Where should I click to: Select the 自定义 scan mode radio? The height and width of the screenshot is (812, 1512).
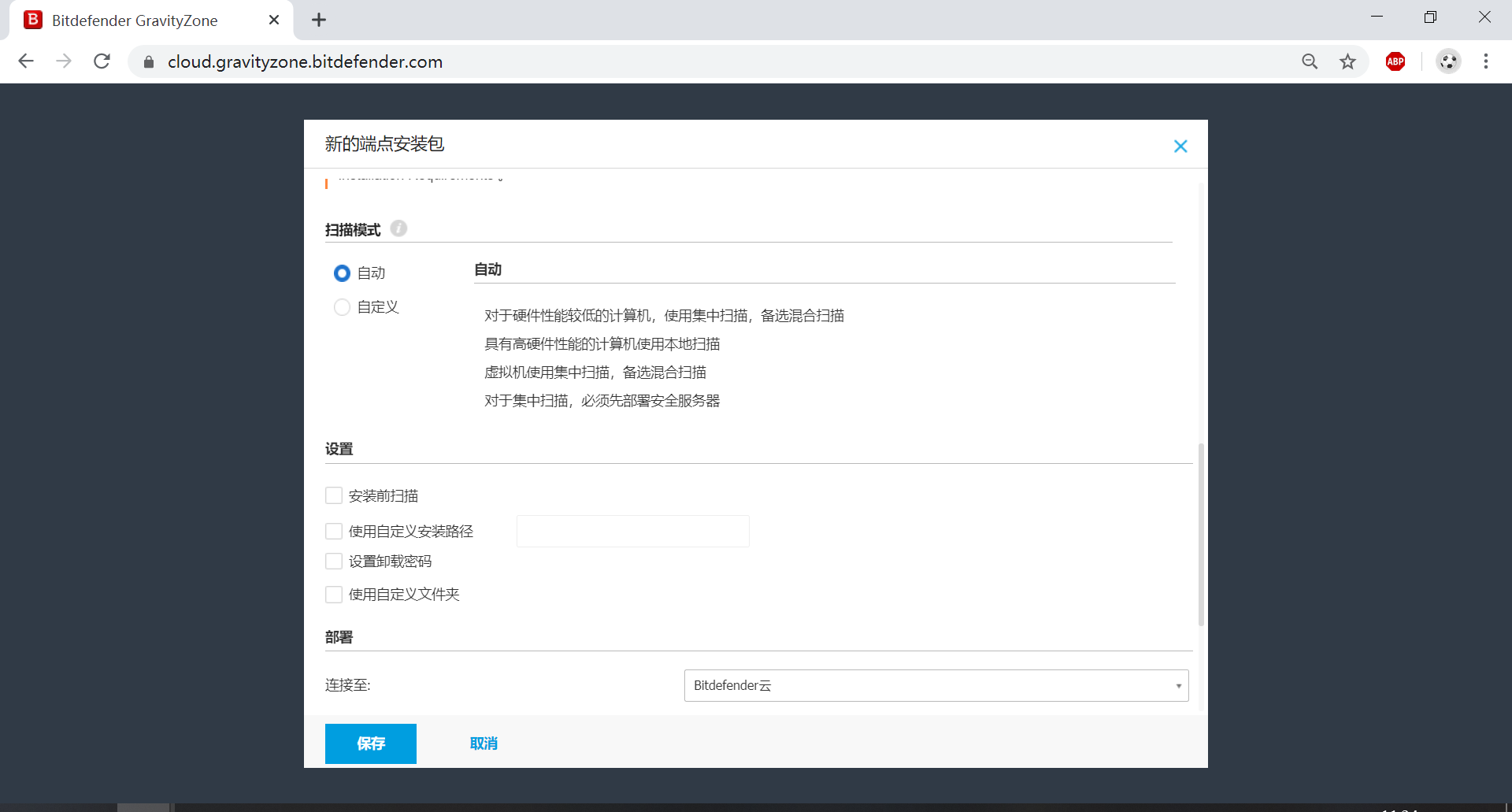(342, 307)
